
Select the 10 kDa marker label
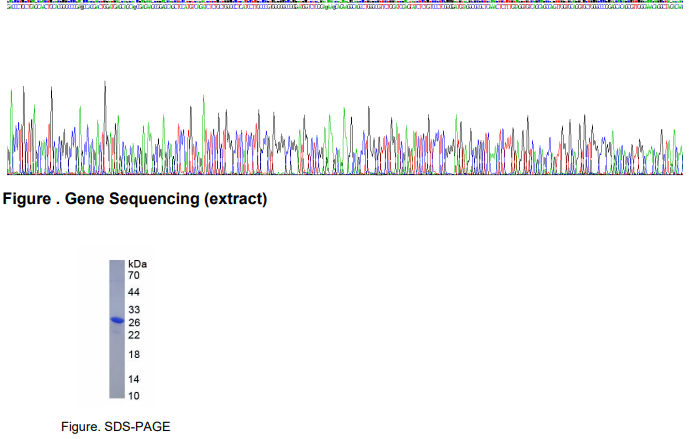(134, 396)
